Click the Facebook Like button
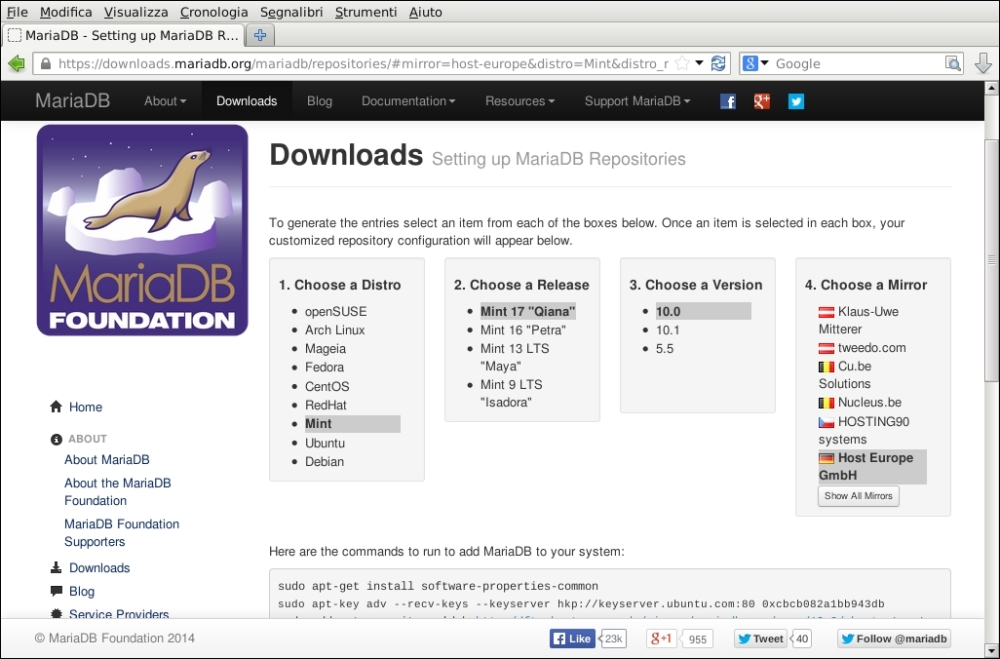Screen dimensions: 1000x659 tap(572, 638)
